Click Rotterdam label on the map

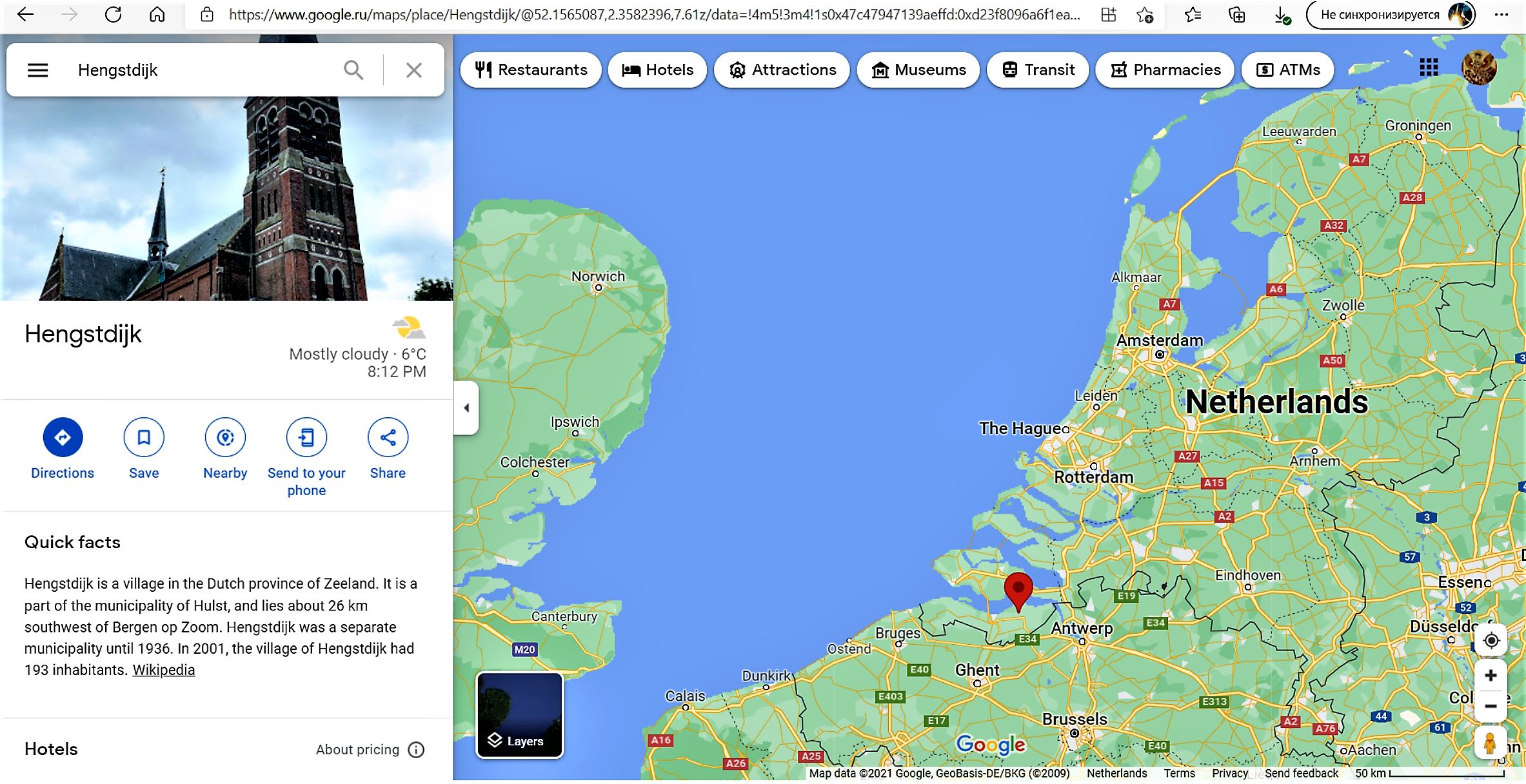click(x=1093, y=477)
